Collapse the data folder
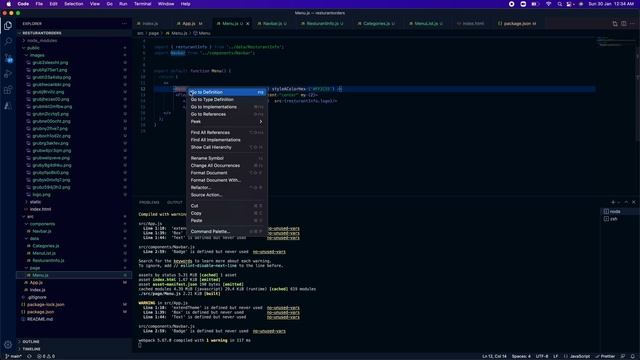The height and width of the screenshot is (360, 640). pos(34,238)
